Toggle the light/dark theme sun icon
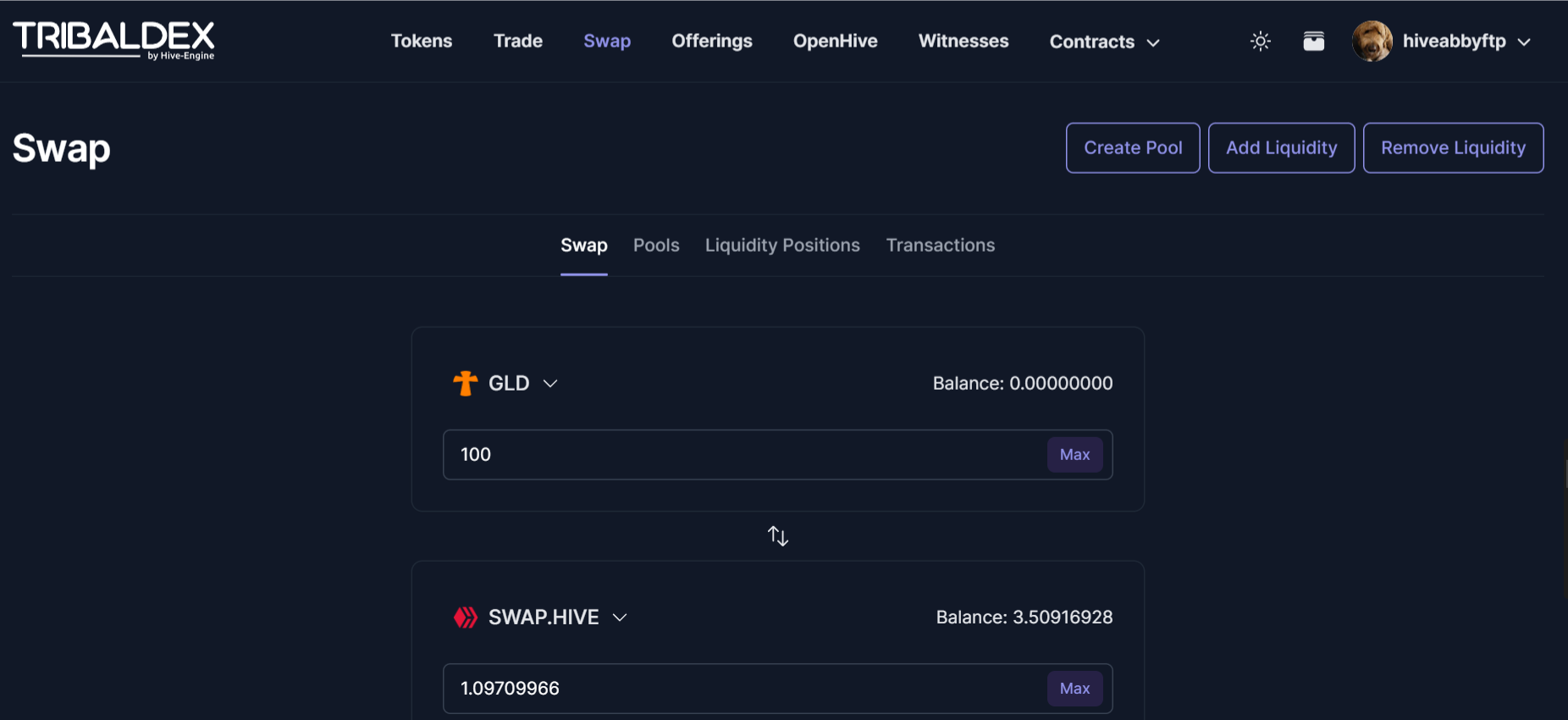 [1260, 42]
